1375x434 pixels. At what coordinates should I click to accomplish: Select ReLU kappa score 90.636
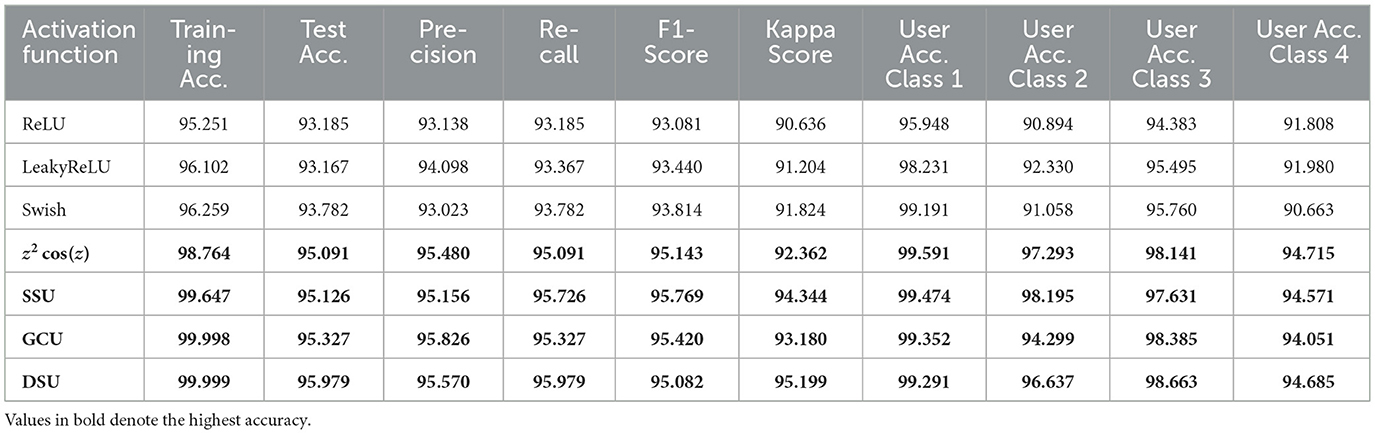click(799, 128)
